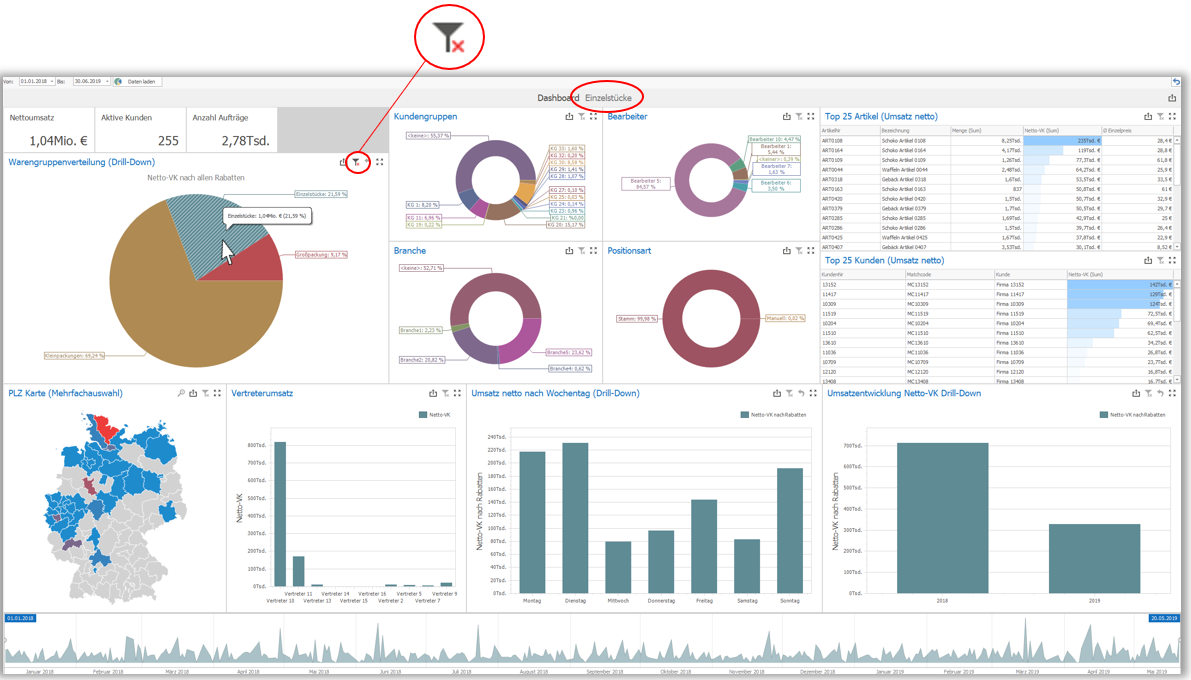Screen dimensions: 1191x680
Task: Select the Anzahl Aufträge card
Action: click(x=231, y=129)
